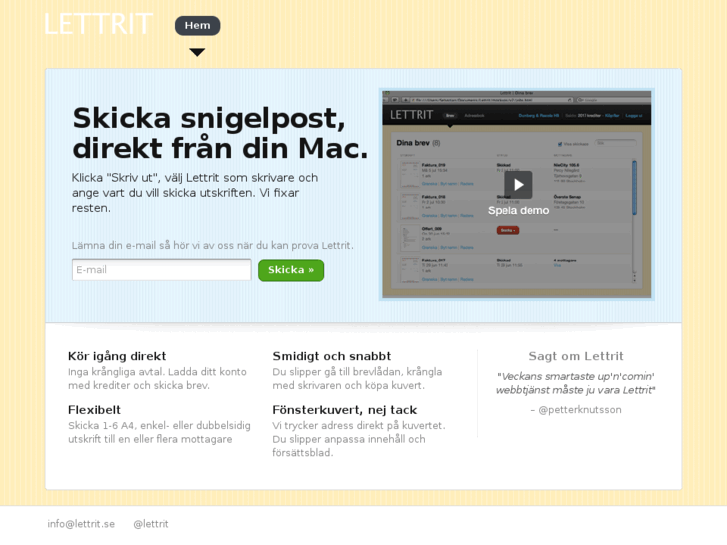Click the E-mail input field
This screenshot has width=727, height=545.
pyautogui.click(x=161, y=269)
